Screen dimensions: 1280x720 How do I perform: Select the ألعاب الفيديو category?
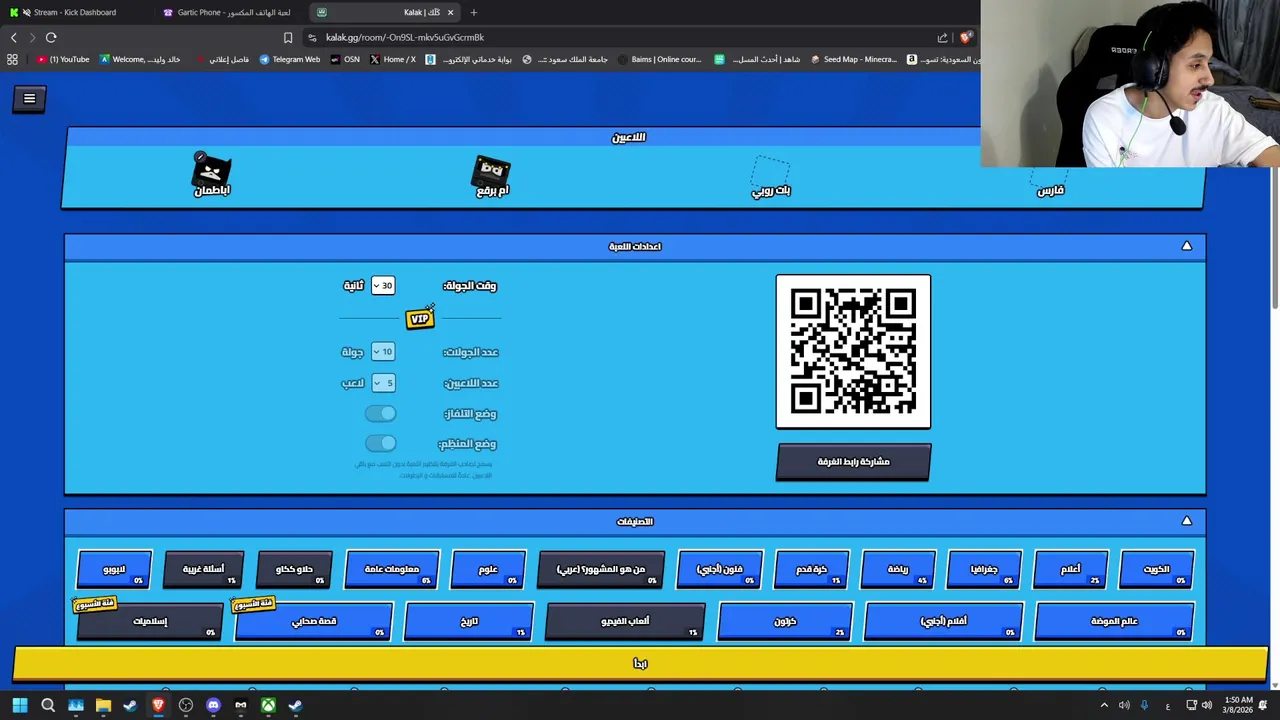pos(626,621)
